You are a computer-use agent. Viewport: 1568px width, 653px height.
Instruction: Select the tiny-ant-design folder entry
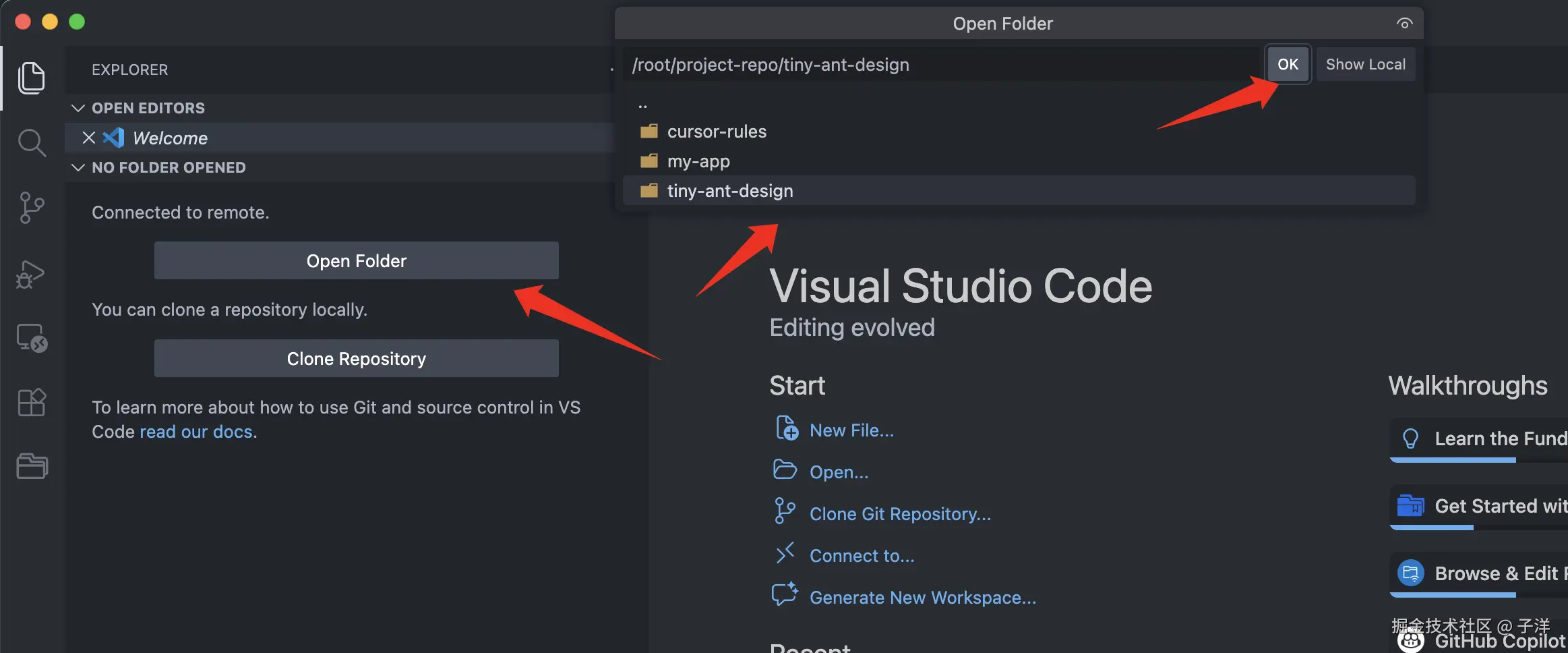tap(1019, 190)
